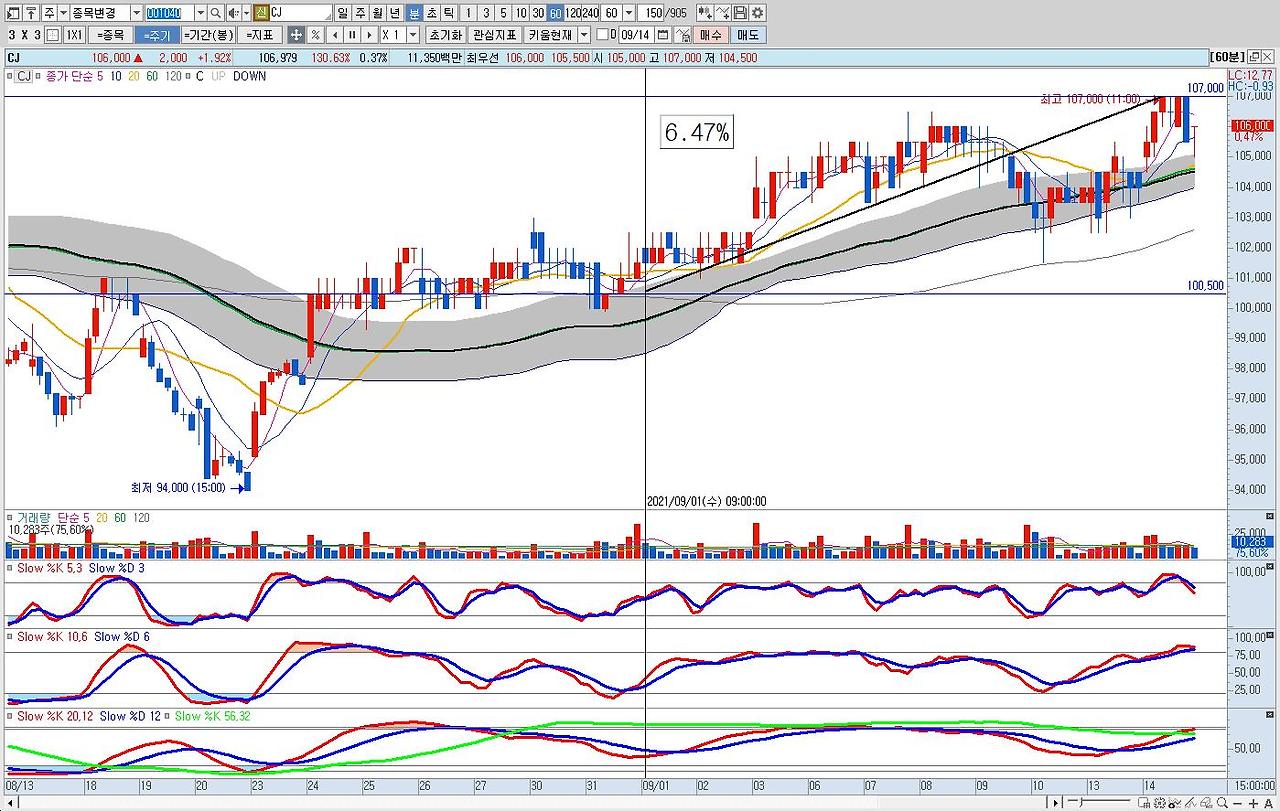Click the bottom gear settings icon
This screenshot has height=811, width=1280.
click(x=1160, y=803)
